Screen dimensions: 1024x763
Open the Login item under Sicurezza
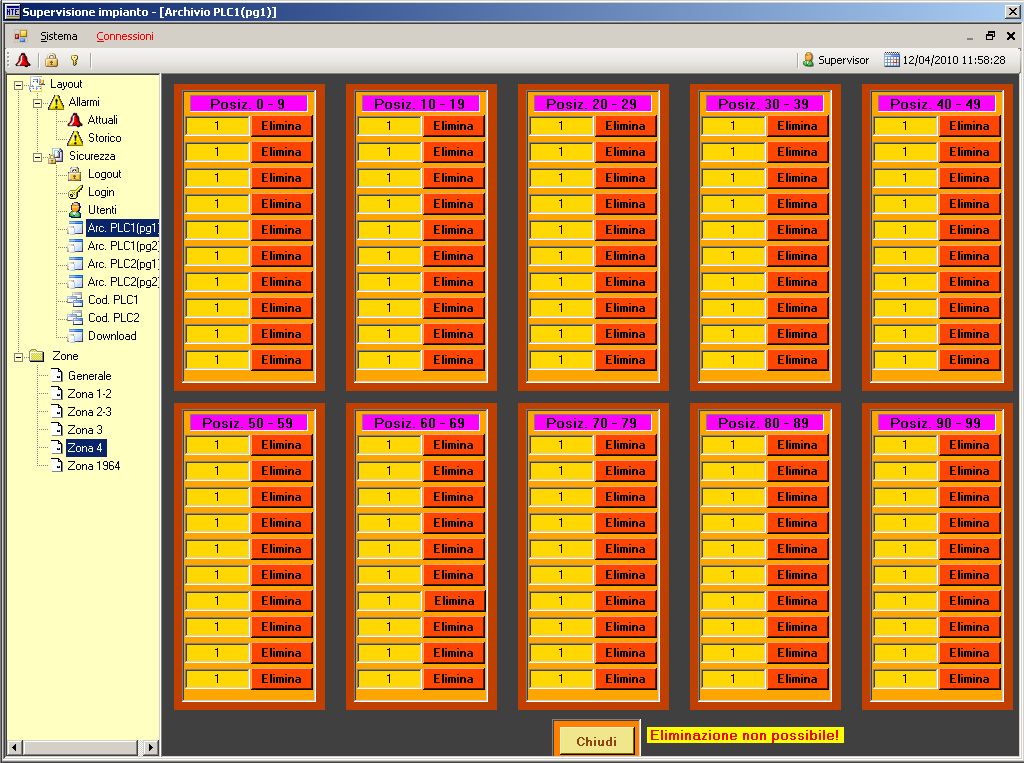coord(100,192)
